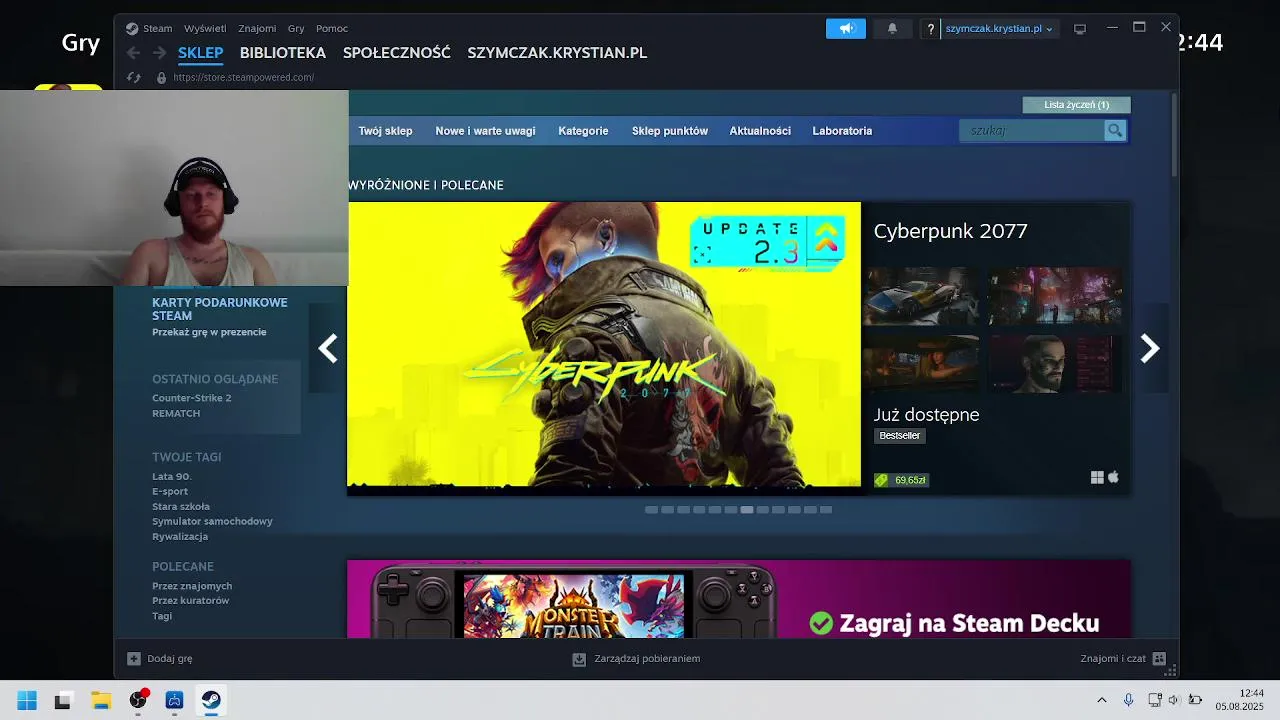Open the Wyświetl menu

pos(205,28)
